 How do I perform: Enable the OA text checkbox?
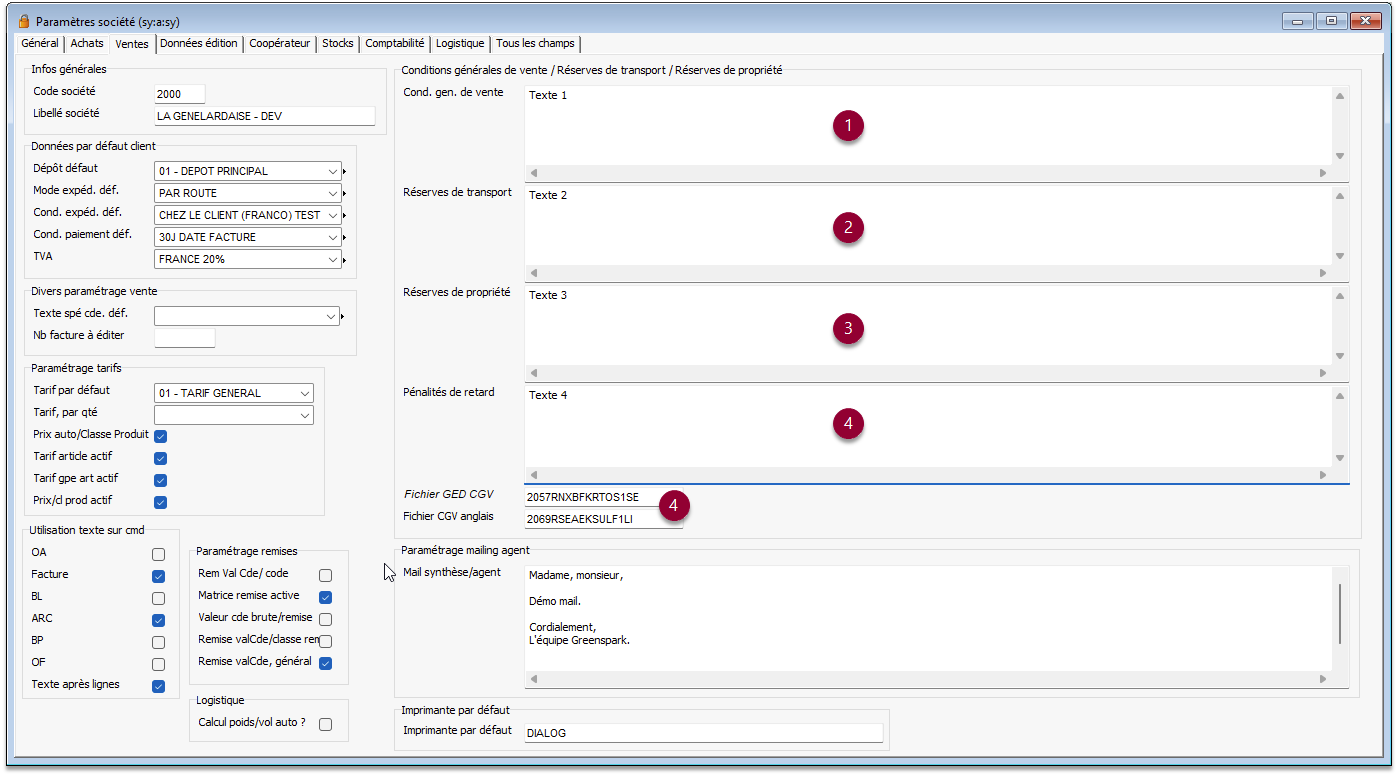tap(158, 554)
